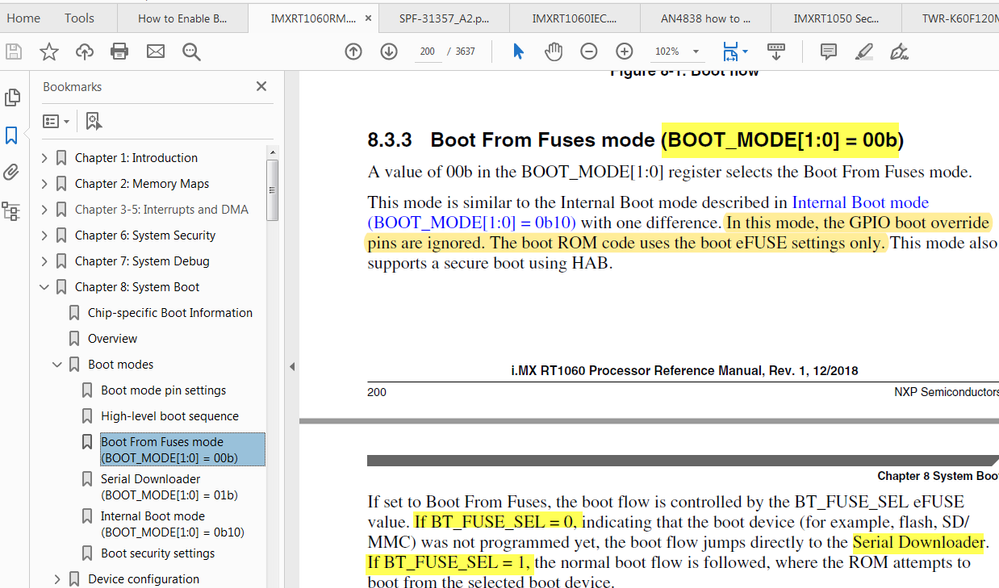Open Internal Boot mode bookmark

(173, 524)
